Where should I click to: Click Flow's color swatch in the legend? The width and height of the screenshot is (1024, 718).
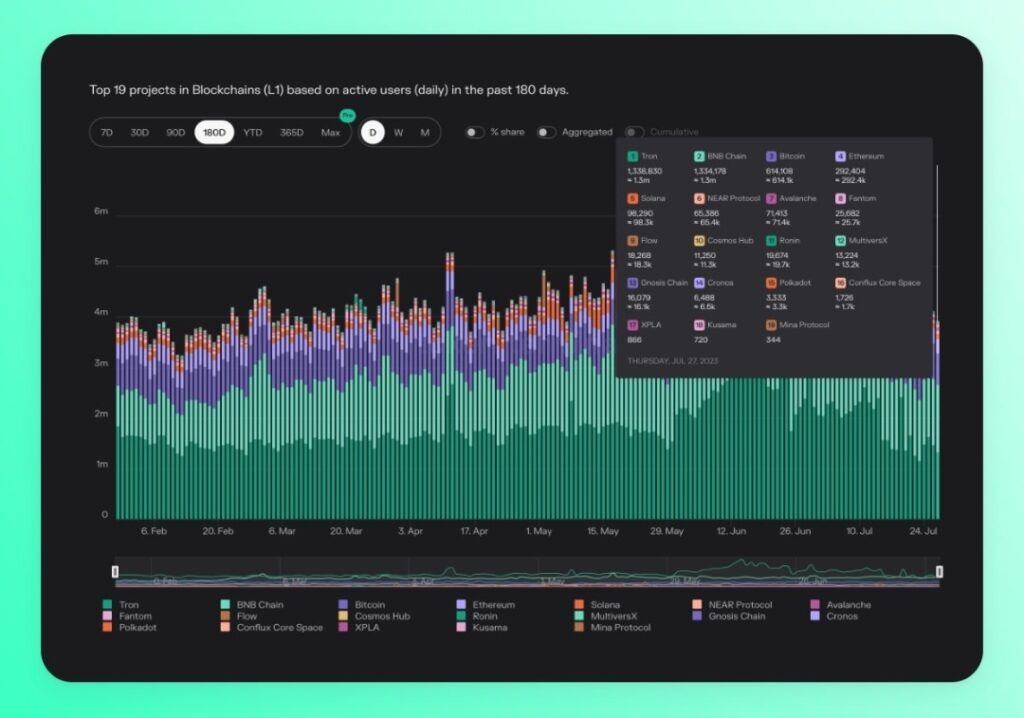225,615
